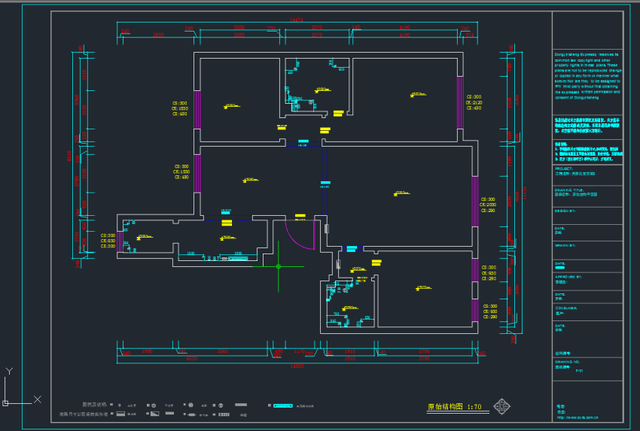This screenshot has width=640, height=431.
Task: Select the magenta window labeled CK:2120
Action: click(460, 102)
